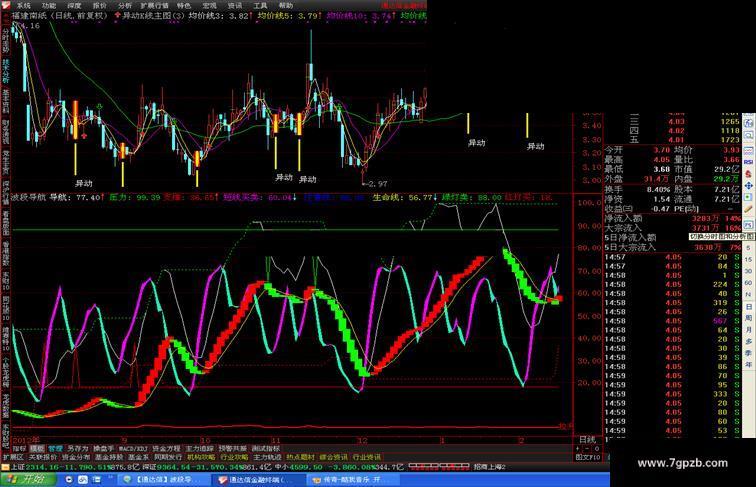The image size is (756, 487).
Task: Select the 月 monthly period button
Action: pos(748,329)
